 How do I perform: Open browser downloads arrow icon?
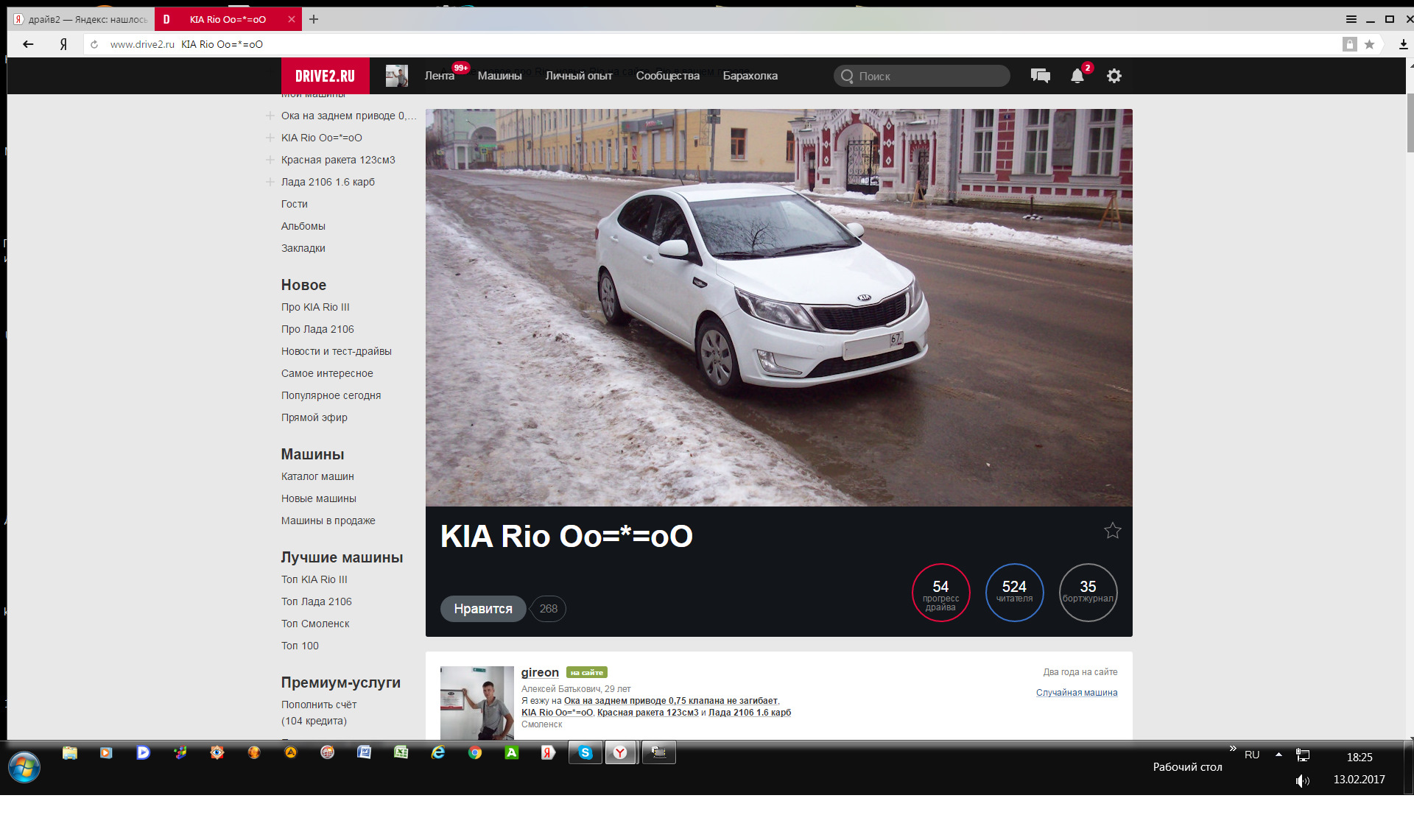(x=1403, y=44)
